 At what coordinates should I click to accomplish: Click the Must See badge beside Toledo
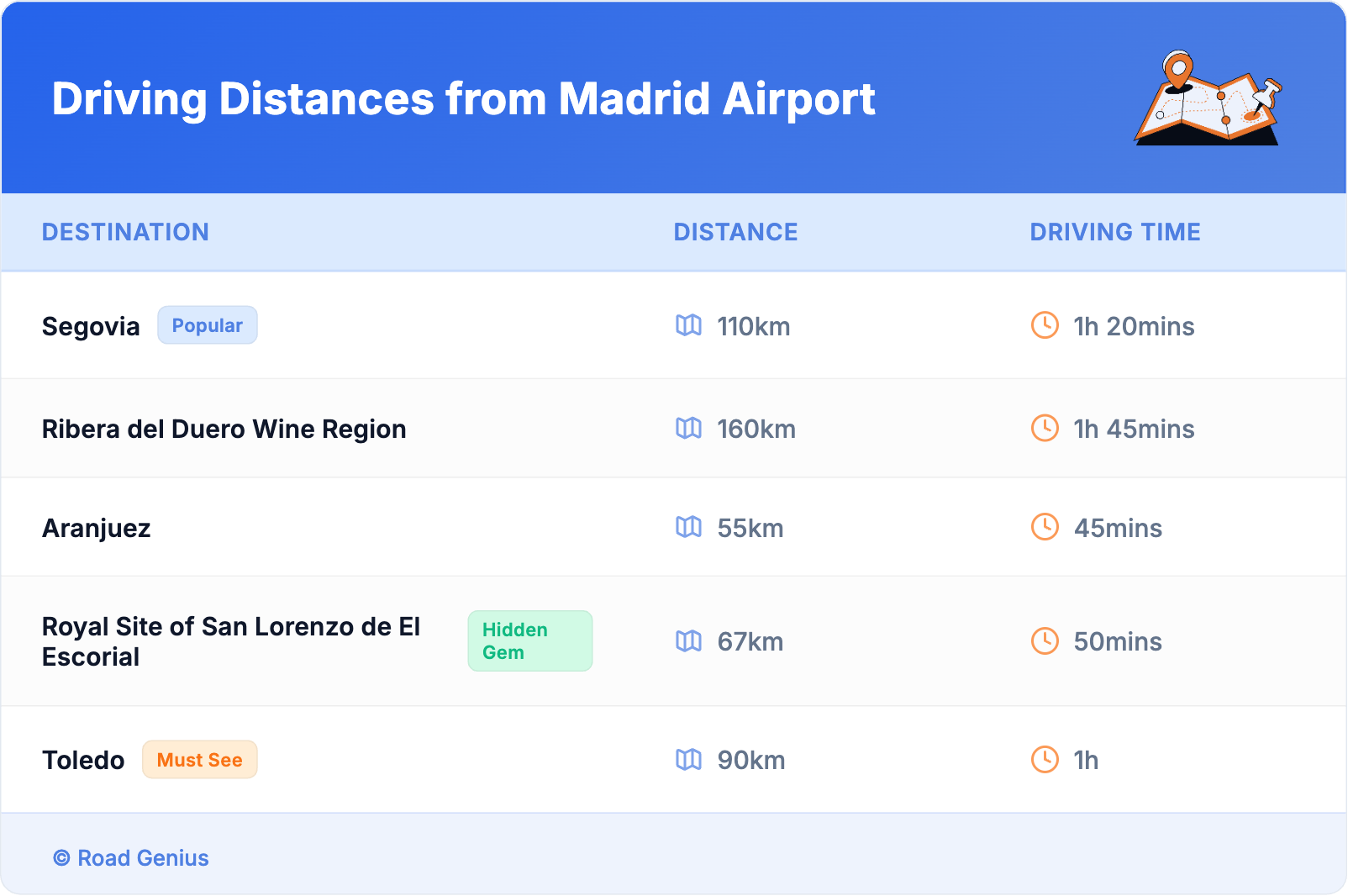coord(199,760)
